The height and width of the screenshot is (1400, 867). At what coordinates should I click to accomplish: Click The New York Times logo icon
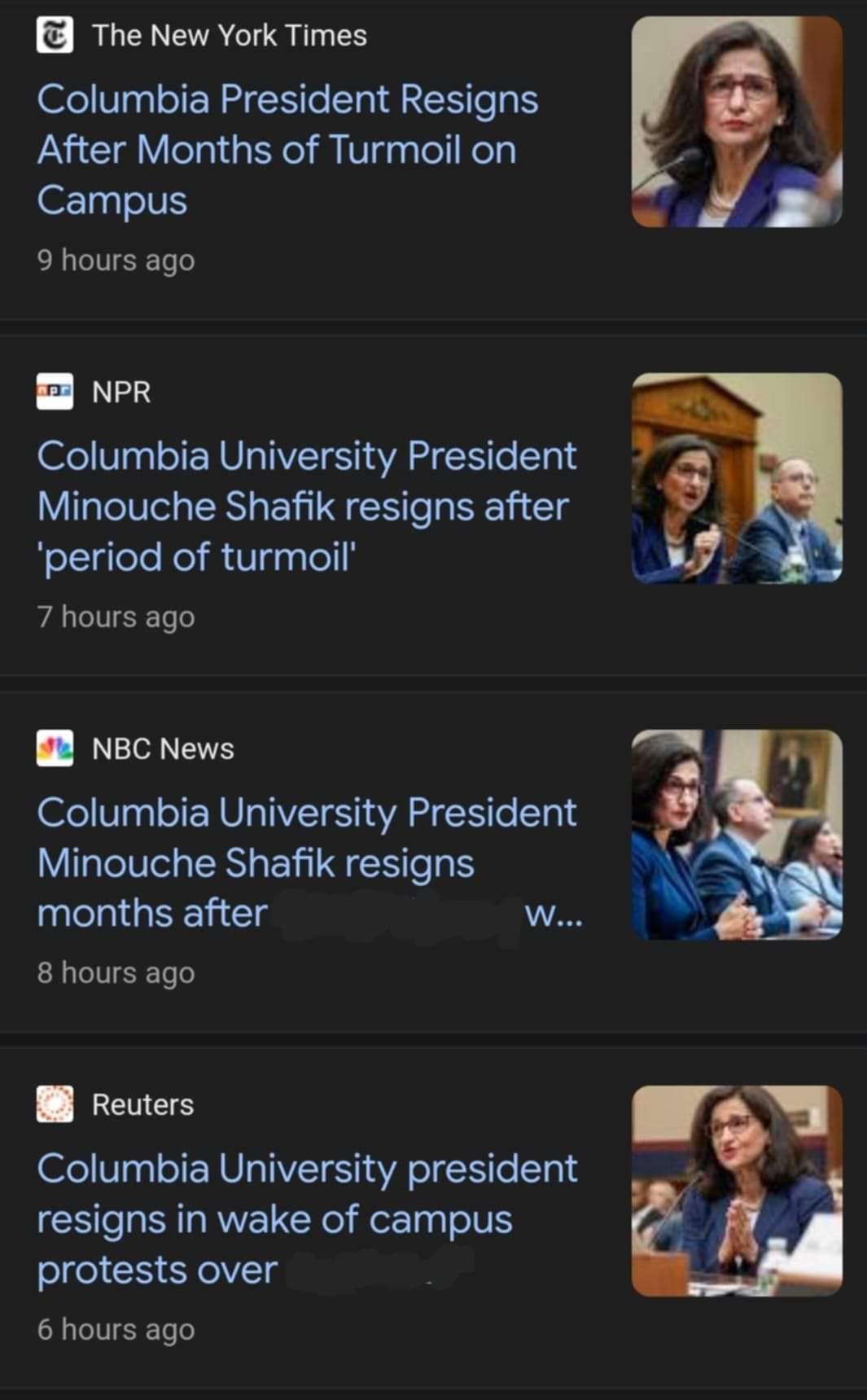[x=55, y=35]
